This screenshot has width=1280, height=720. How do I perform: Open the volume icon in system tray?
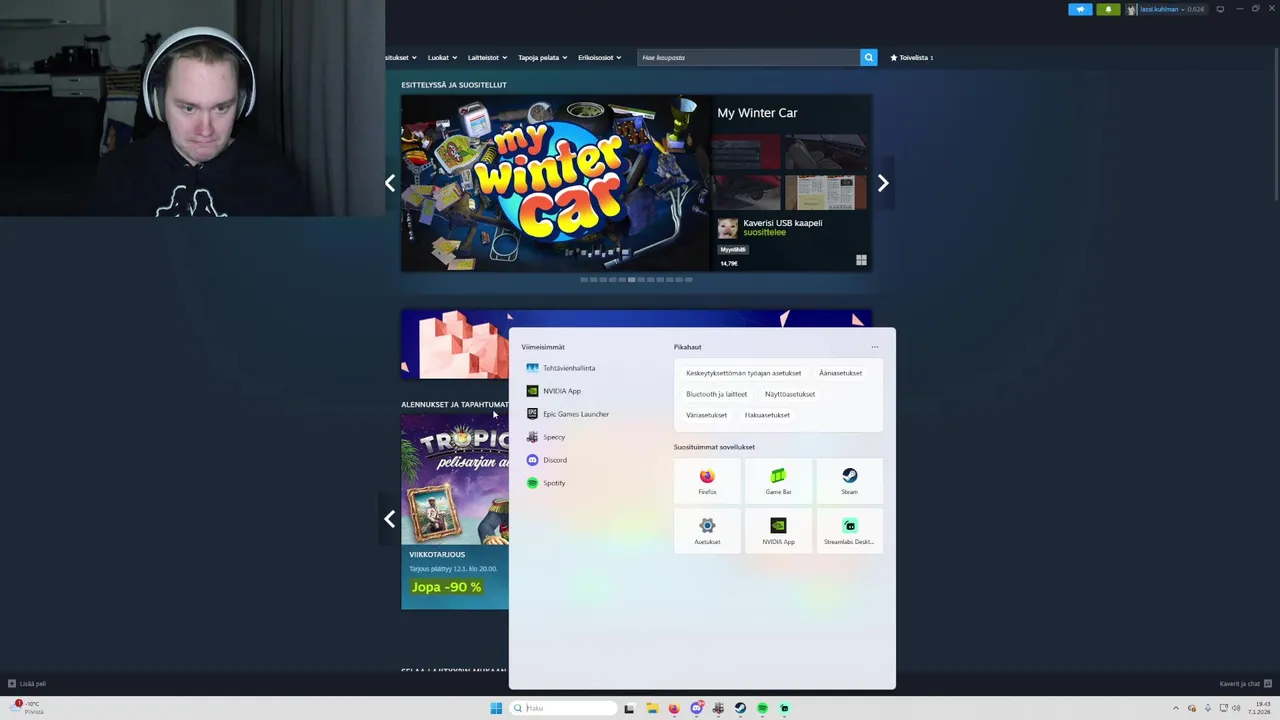[x=1236, y=708]
